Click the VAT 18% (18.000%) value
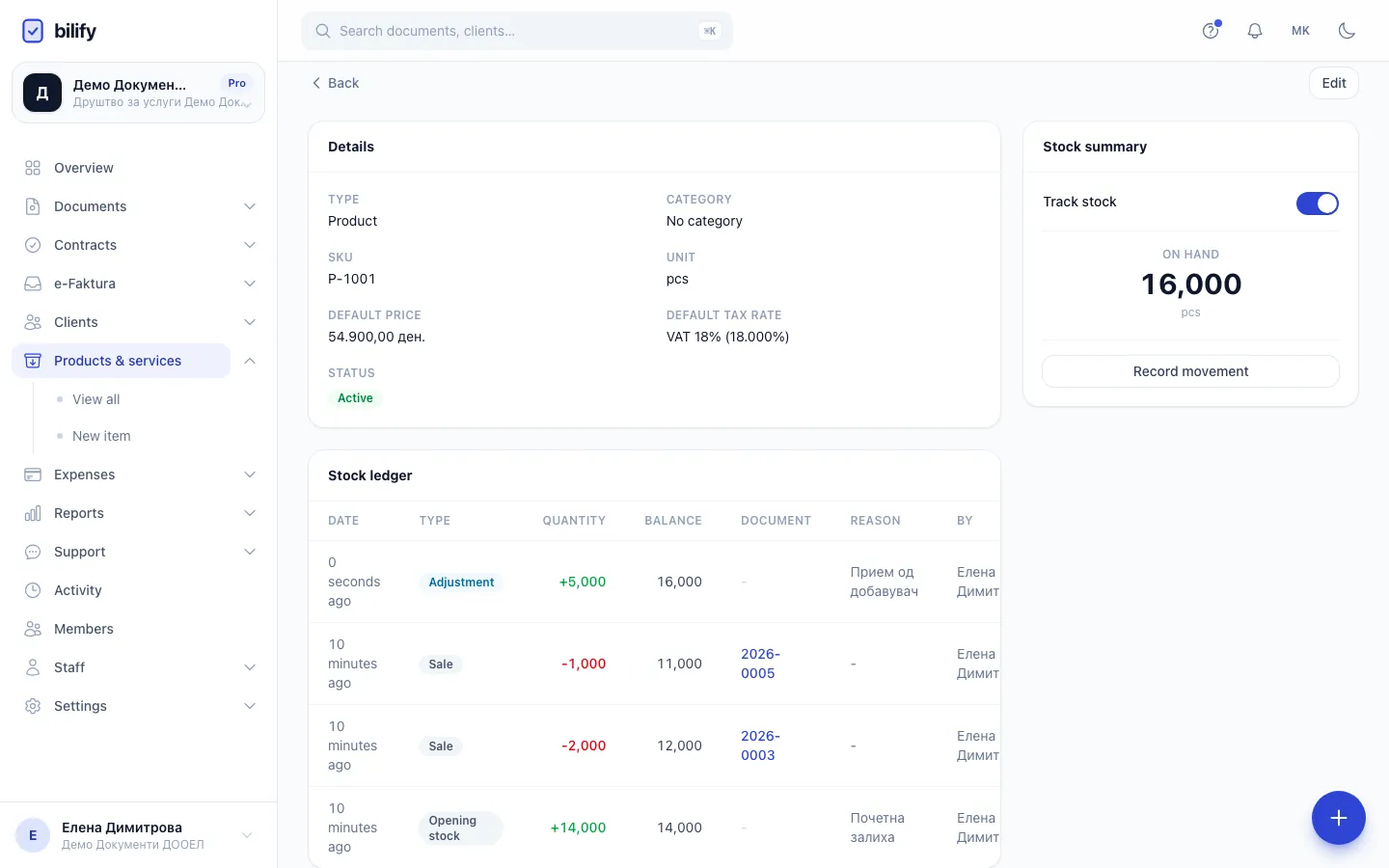The image size is (1389, 868). [727, 337]
